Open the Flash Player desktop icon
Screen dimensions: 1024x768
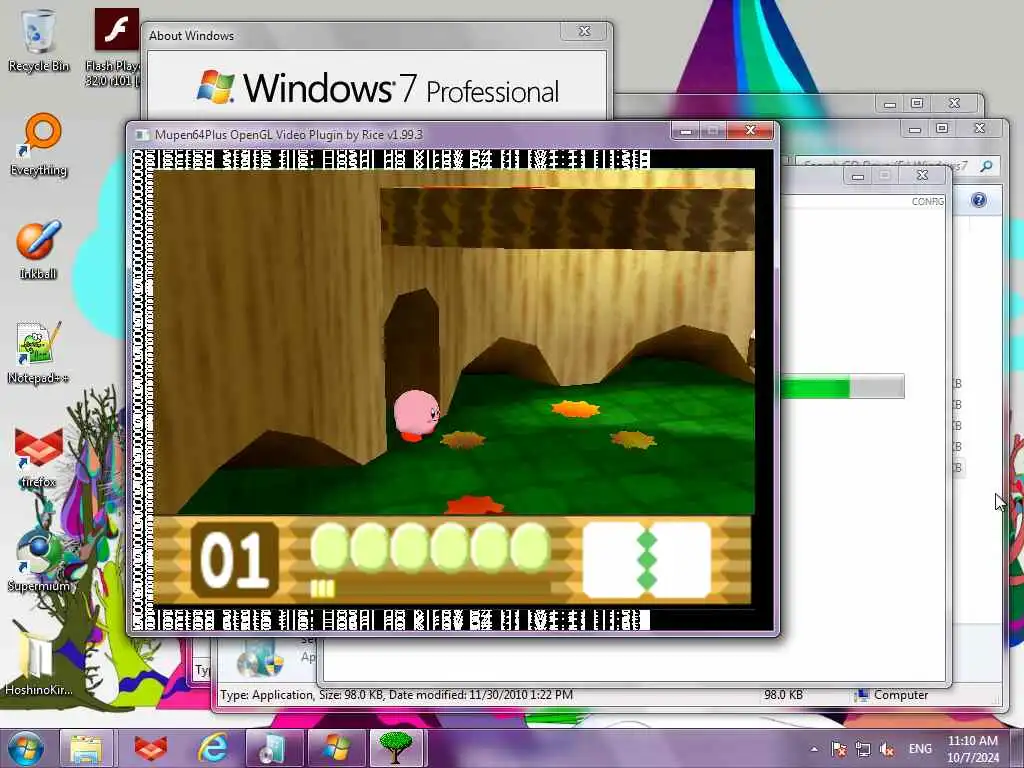point(116,46)
